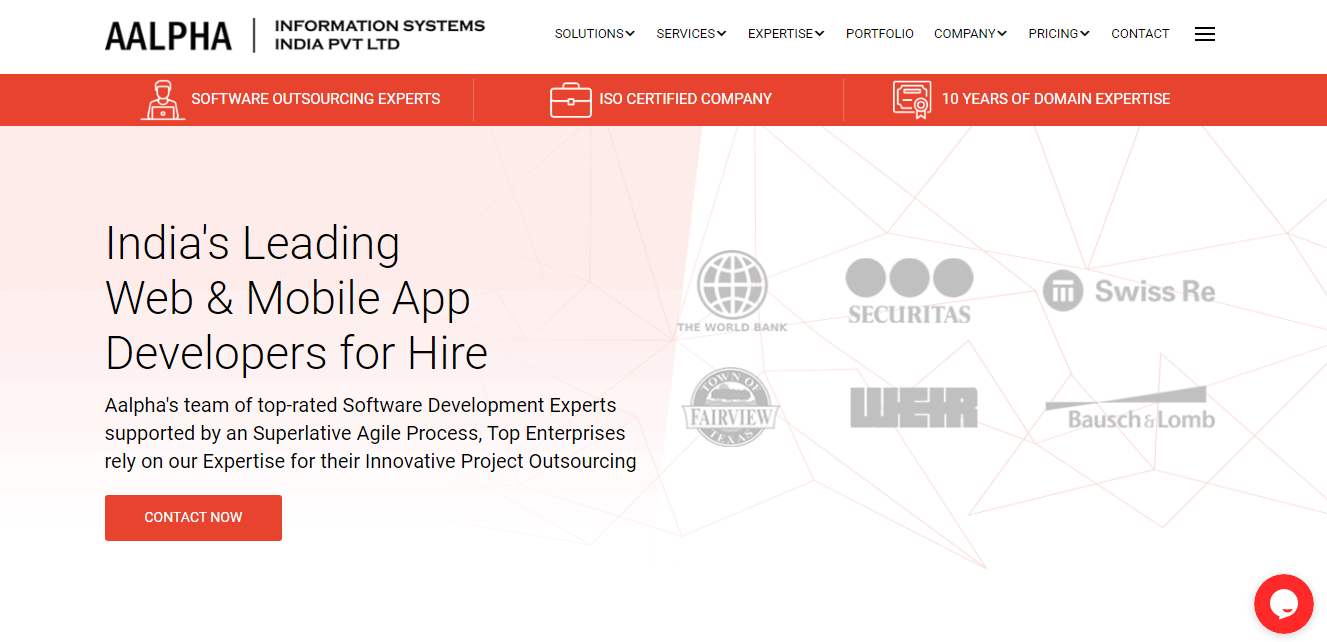Click the software outsourcing expert person icon
The height and width of the screenshot is (642, 1327).
click(162, 100)
